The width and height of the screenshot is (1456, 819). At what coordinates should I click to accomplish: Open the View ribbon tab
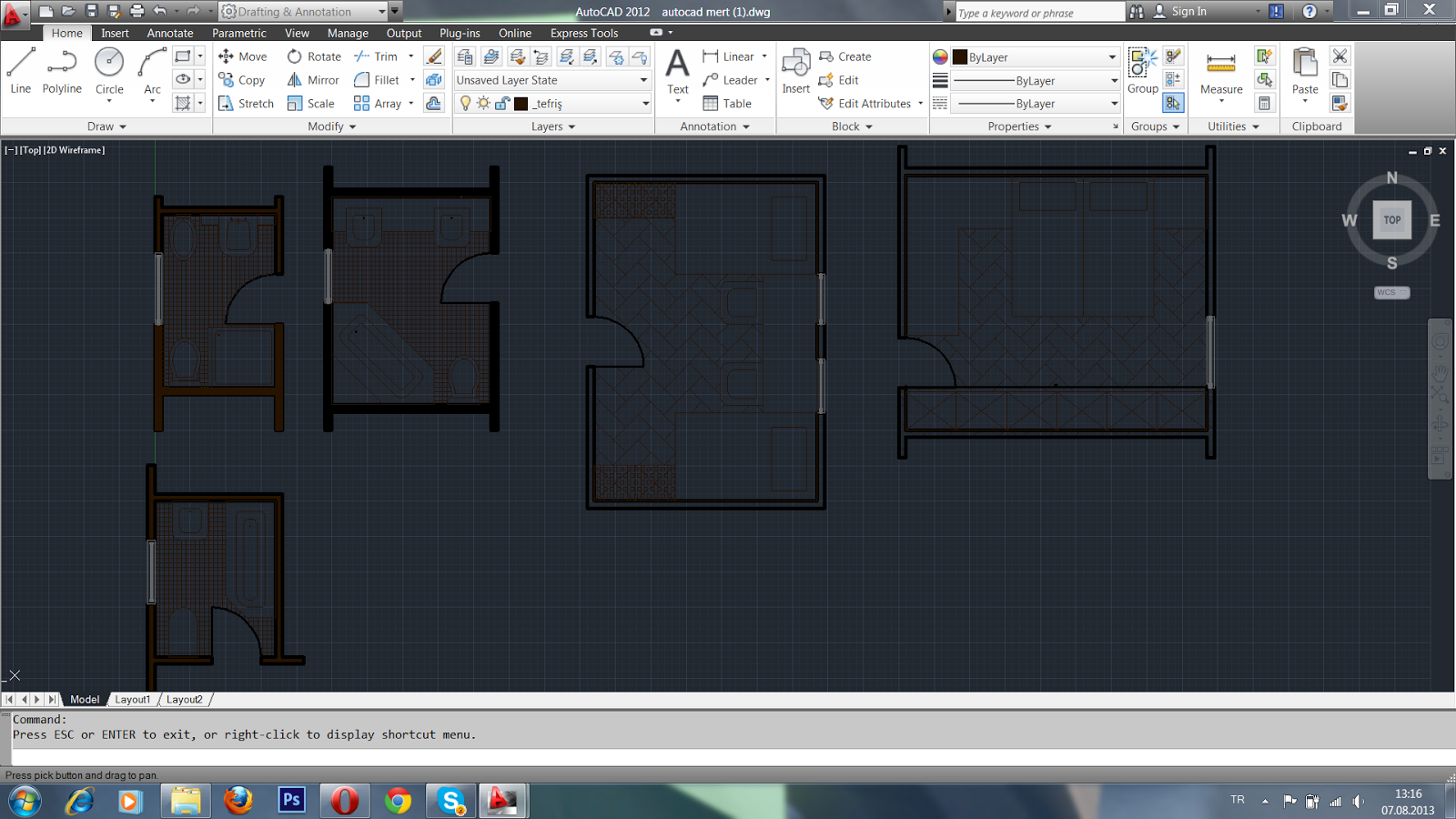[297, 33]
